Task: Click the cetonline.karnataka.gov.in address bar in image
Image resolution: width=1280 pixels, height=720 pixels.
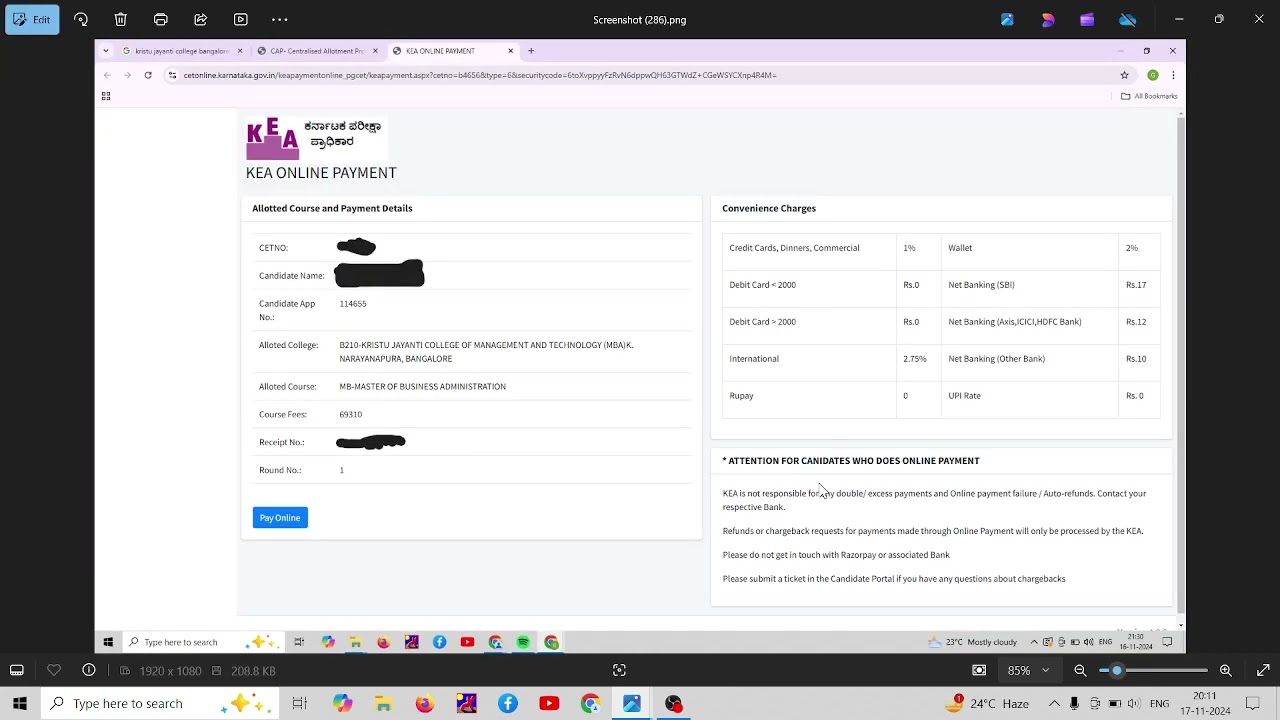Action: (640, 75)
